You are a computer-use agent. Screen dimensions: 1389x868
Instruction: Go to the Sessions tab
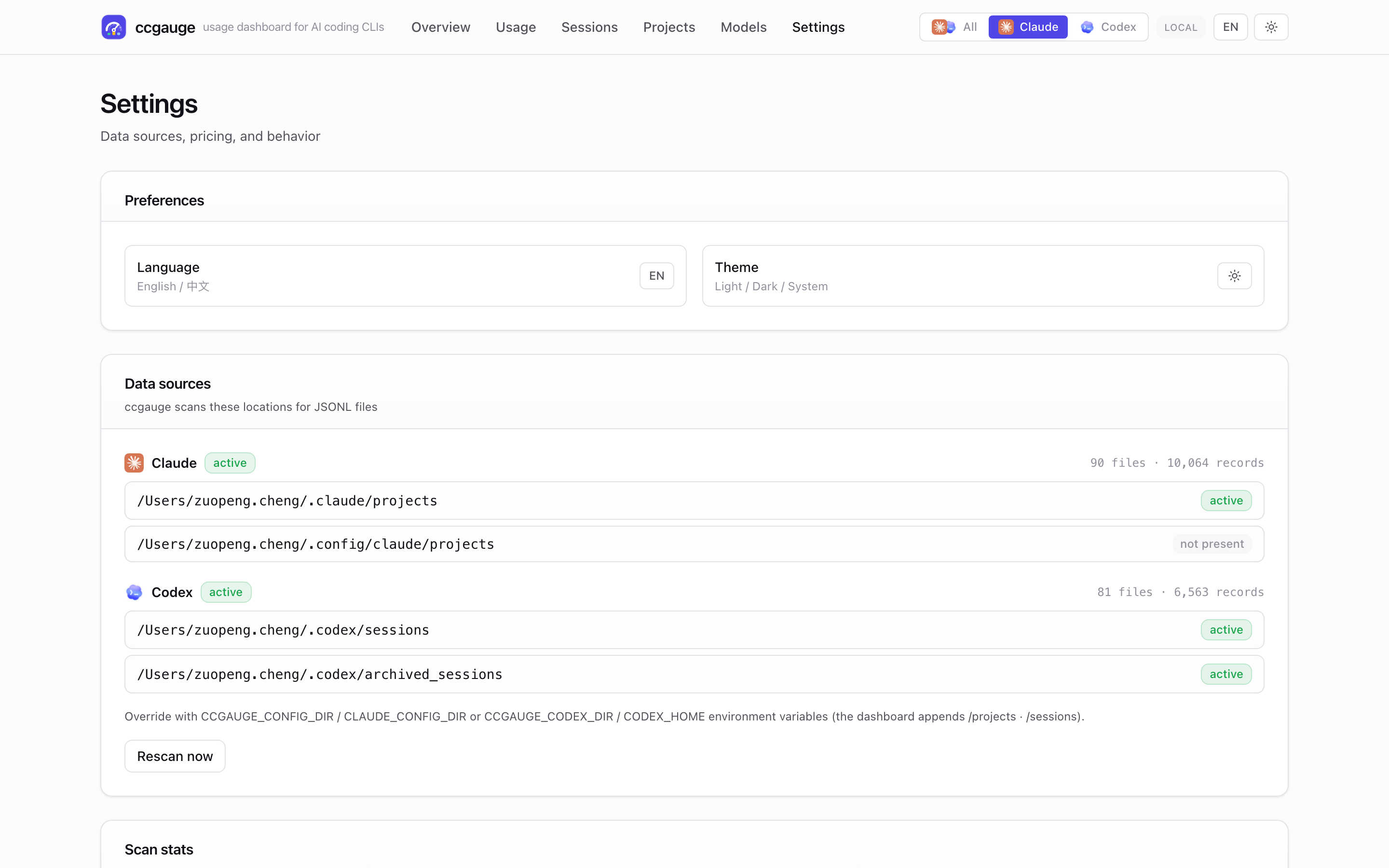pyautogui.click(x=589, y=27)
